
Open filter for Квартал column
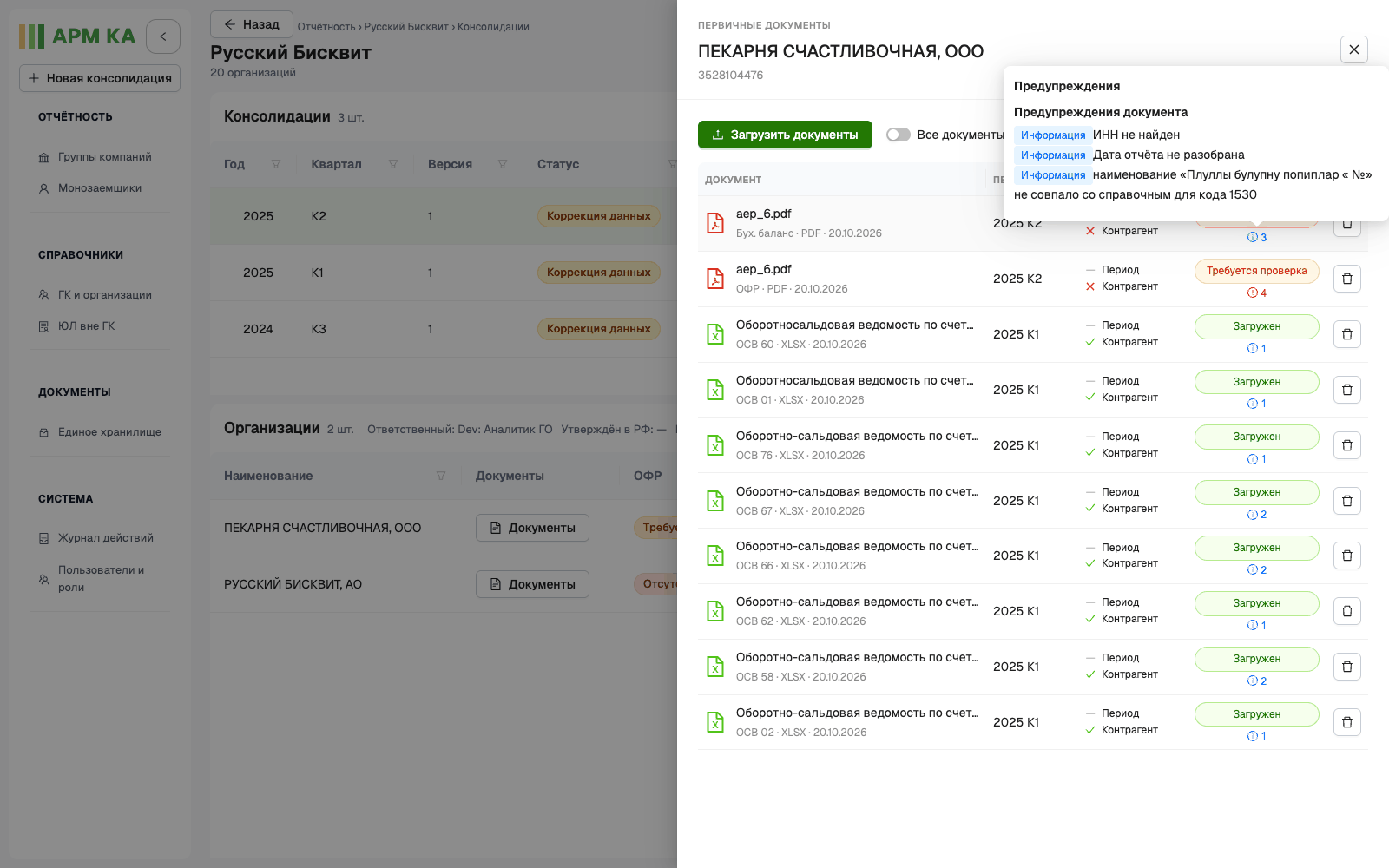point(393,164)
